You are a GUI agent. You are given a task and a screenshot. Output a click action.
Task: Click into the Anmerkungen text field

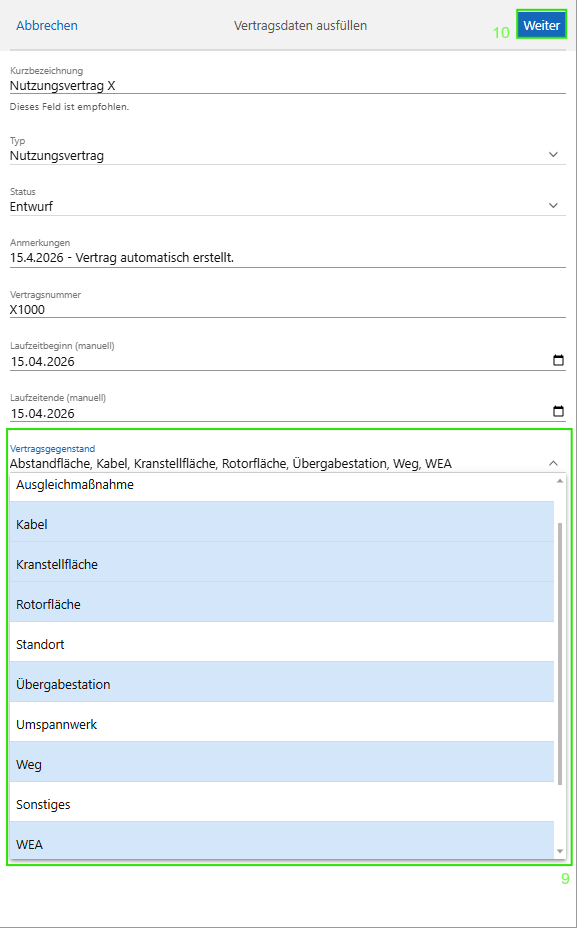click(288, 258)
